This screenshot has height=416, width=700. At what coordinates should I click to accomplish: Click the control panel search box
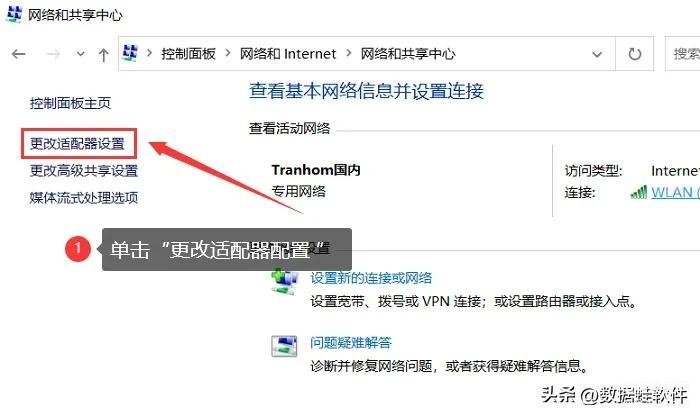pyautogui.click(x=683, y=54)
